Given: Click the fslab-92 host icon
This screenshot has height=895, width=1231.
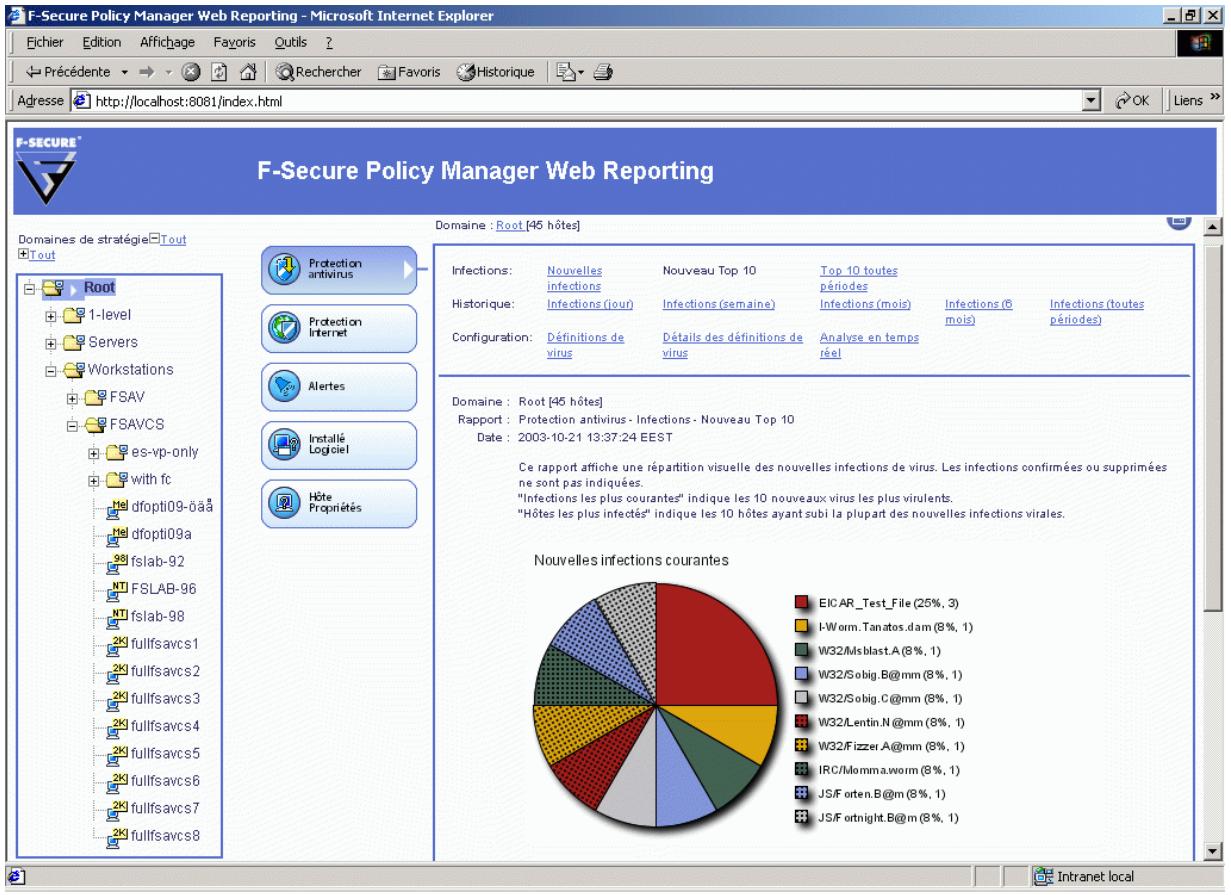Looking at the screenshot, I should [118, 562].
